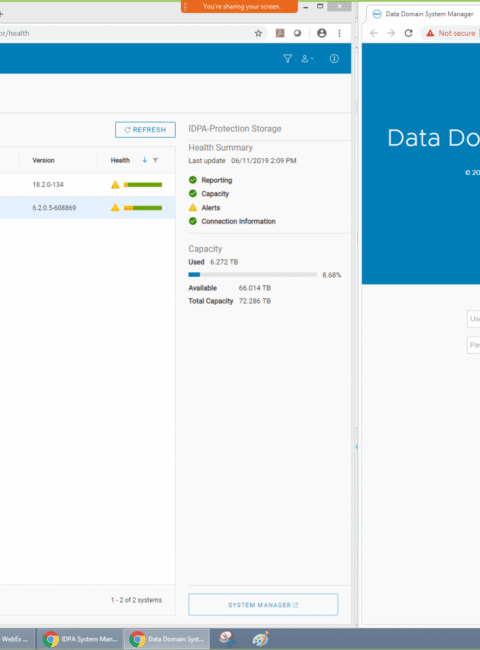Click the capacity usage progress bar

tap(252, 275)
